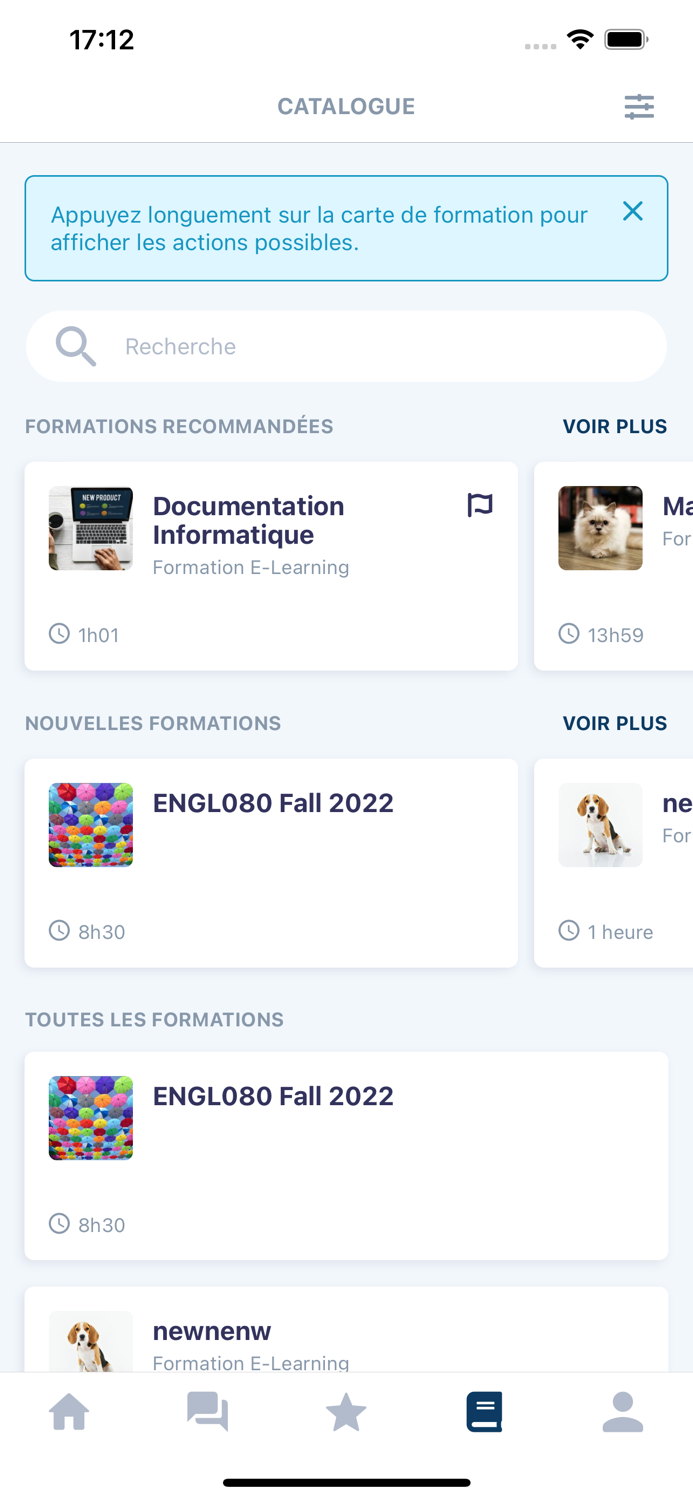Tap the catalogue book icon in bottom bar

coord(484,1412)
